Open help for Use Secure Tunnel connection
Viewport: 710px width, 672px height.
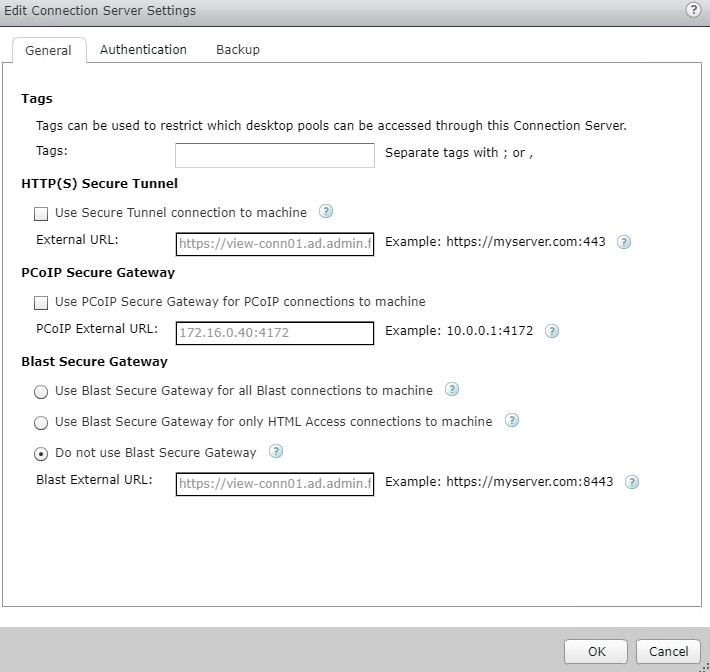[x=325, y=212]
